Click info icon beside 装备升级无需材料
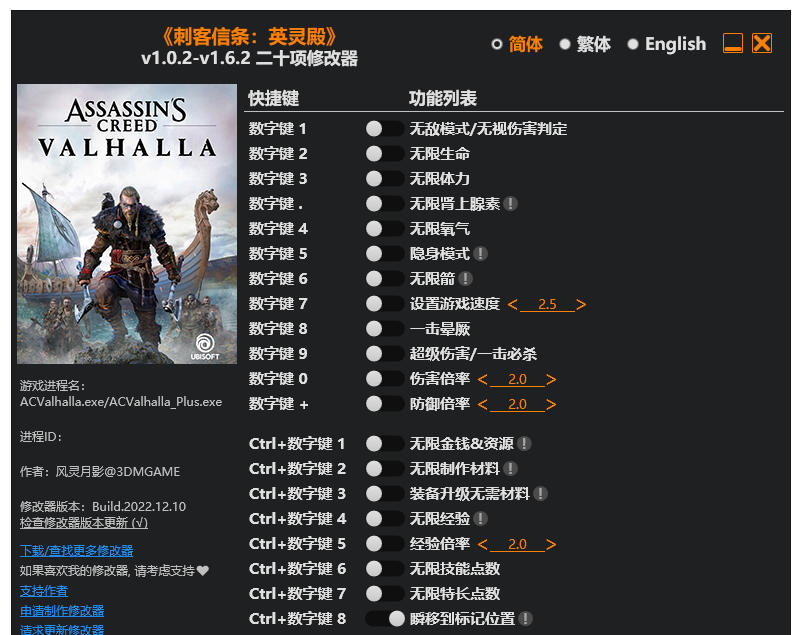Image resolution: width=803 pixels, height=635 pixels. pyautogui.click(x=540, y=494)
